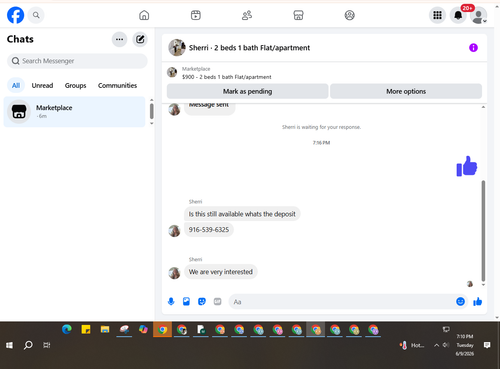This screenshot has height=369, width=500.
Task: Click the small seen-by avatar under the messages
Action: tap(470, 284)
